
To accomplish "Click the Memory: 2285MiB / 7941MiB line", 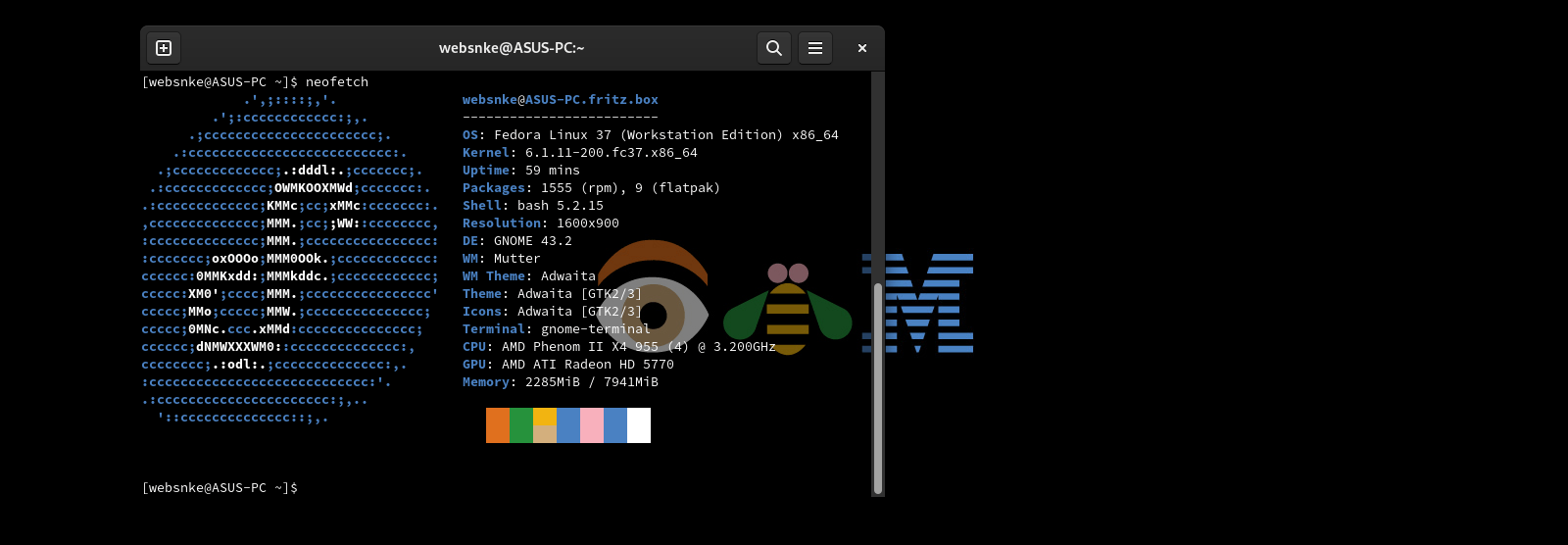I will 561,382.
